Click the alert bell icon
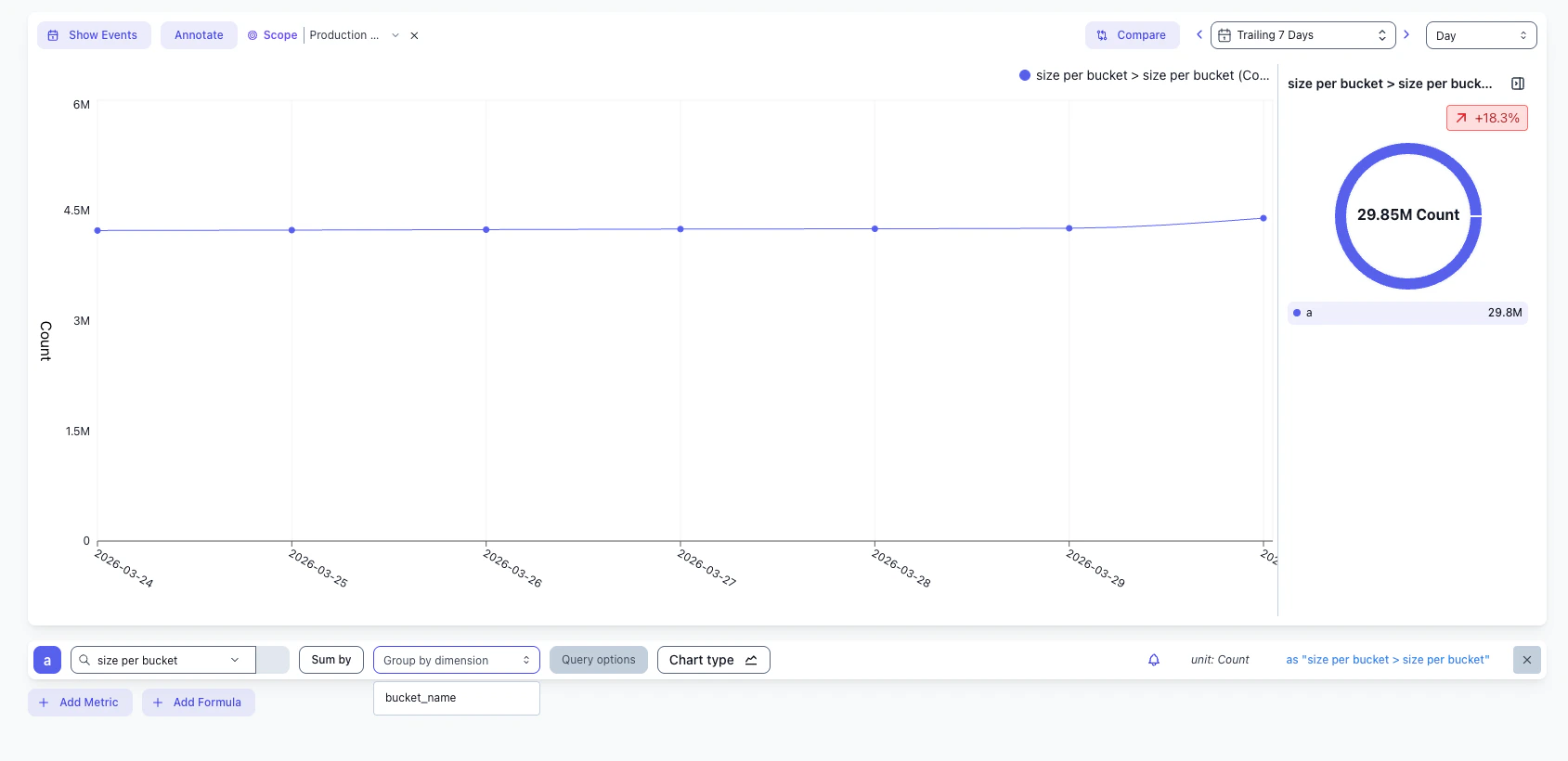 [1154, 660]
